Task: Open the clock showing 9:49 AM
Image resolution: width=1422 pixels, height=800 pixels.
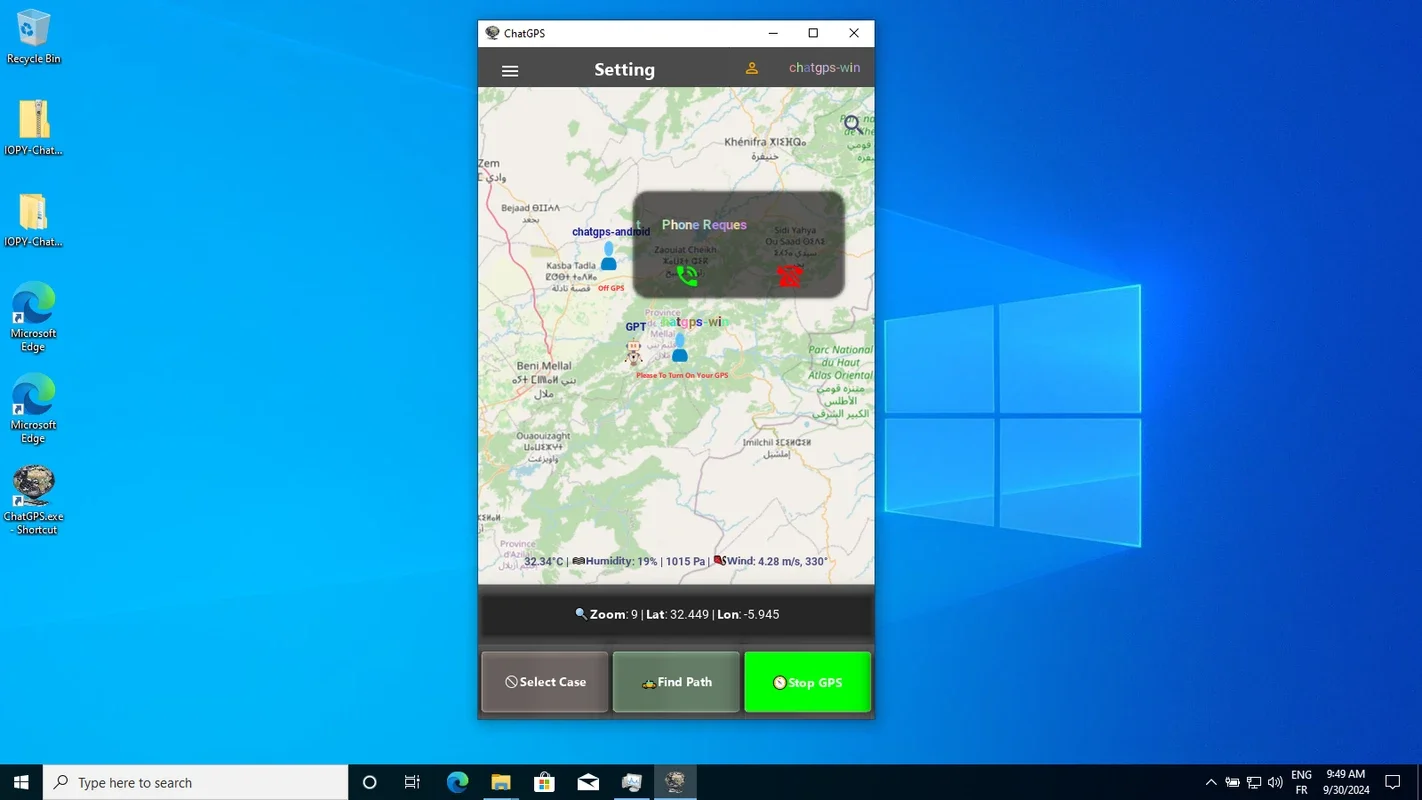Action: click(1346, 782)
